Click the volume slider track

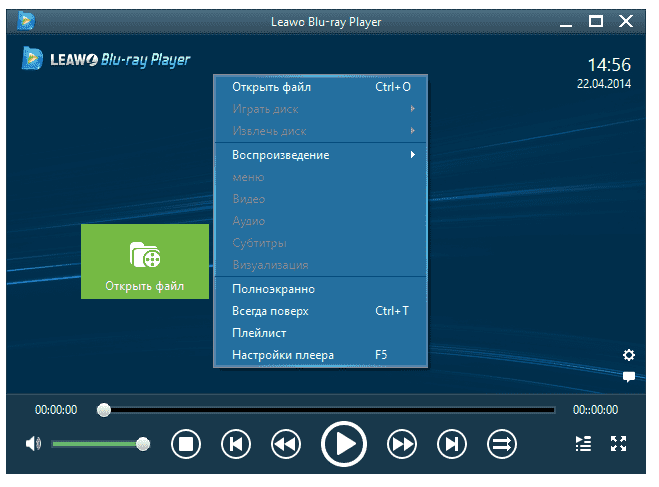[95, 444]
